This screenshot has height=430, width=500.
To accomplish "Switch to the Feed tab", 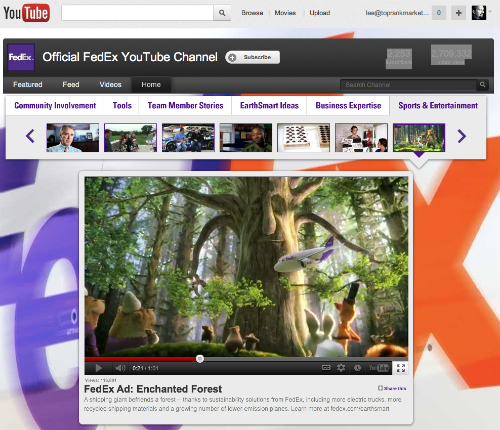I will [71, 85].
